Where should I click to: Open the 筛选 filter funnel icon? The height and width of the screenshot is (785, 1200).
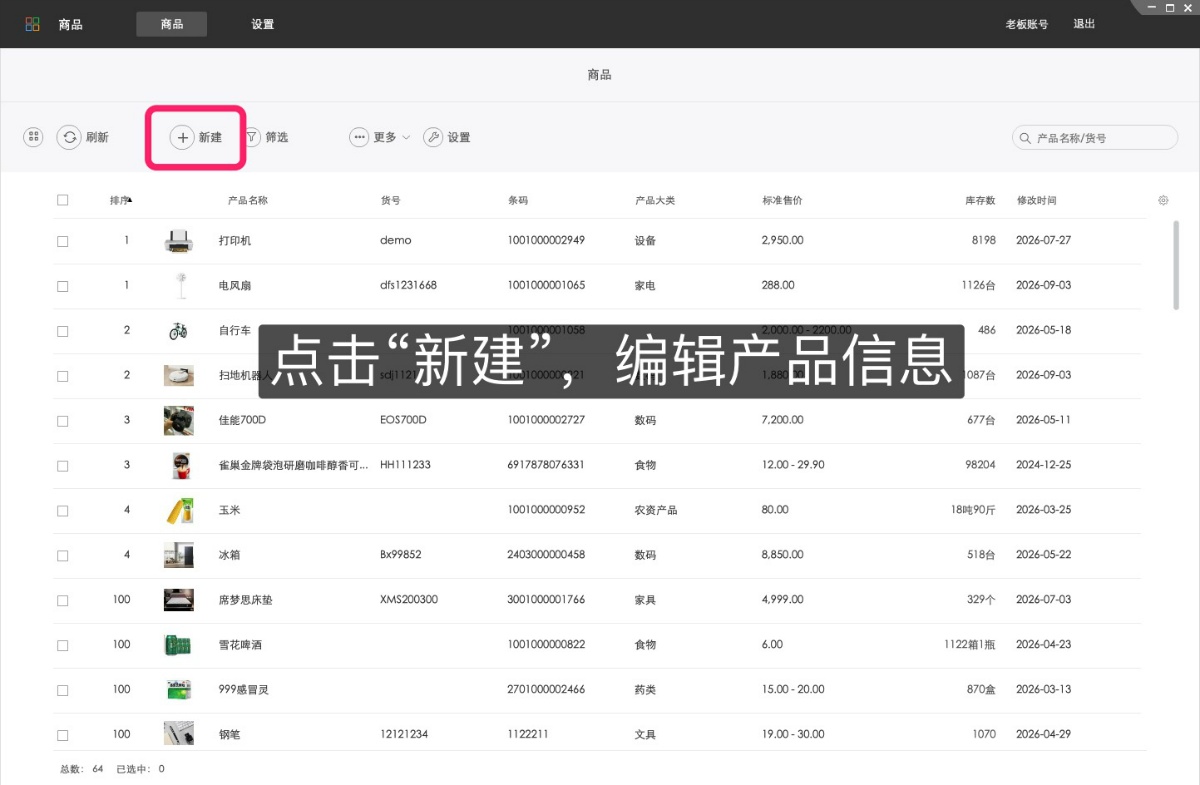pyautogui.click(x=252, y=137)
